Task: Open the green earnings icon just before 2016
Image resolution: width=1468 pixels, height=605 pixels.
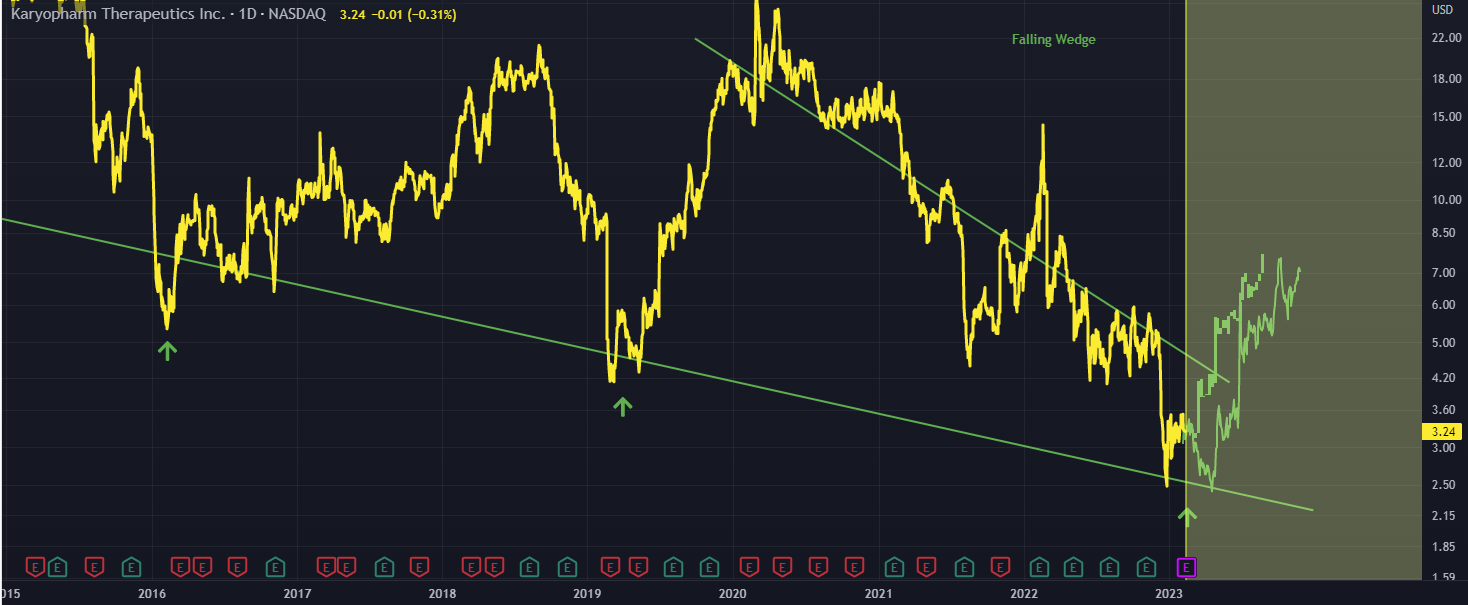Action: (x=131, y=568)
